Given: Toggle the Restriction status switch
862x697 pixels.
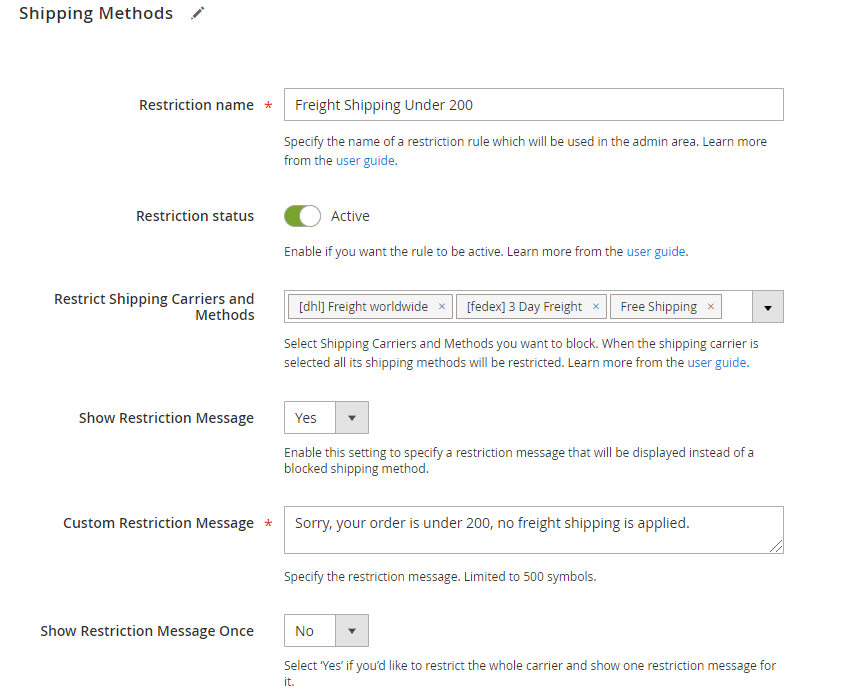Looking at the screenshot, I should pos(302,216).
